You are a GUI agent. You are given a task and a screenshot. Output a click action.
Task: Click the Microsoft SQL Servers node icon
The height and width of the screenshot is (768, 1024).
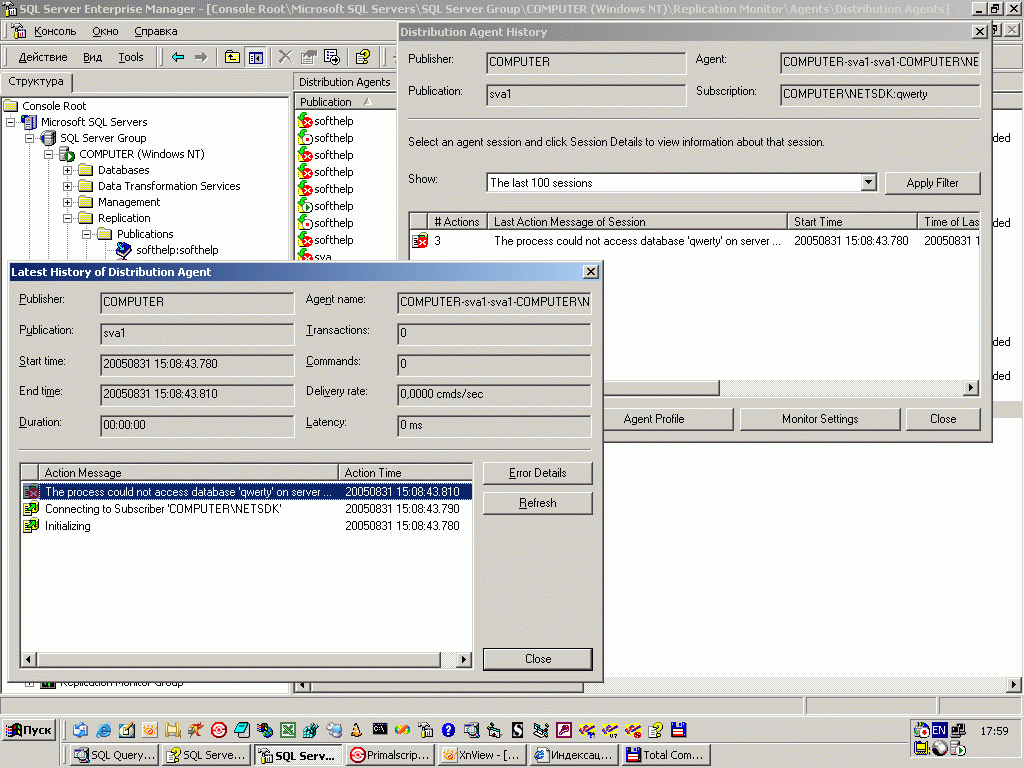tap(29, 122)
